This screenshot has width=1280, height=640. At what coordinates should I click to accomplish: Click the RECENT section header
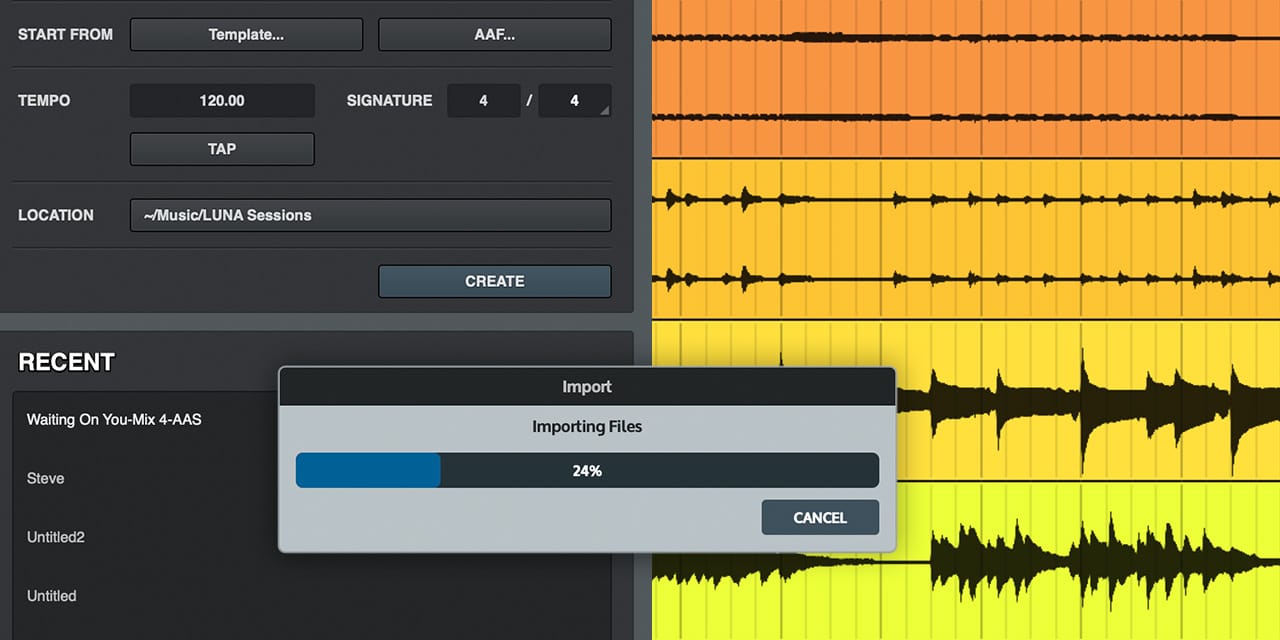point(66,362)
